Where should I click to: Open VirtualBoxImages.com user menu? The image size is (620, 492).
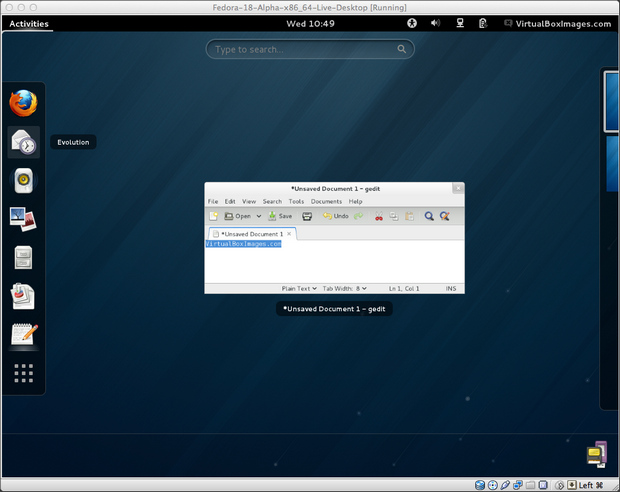[558, 24]
